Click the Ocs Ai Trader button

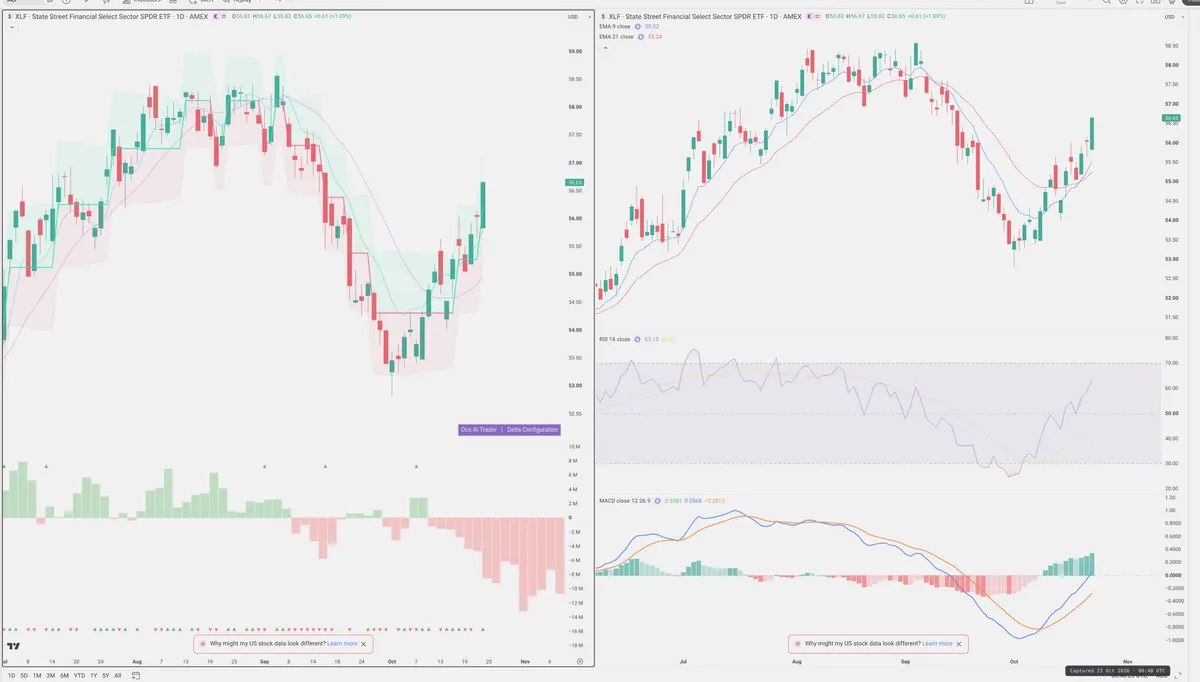(x=478, y=430)
